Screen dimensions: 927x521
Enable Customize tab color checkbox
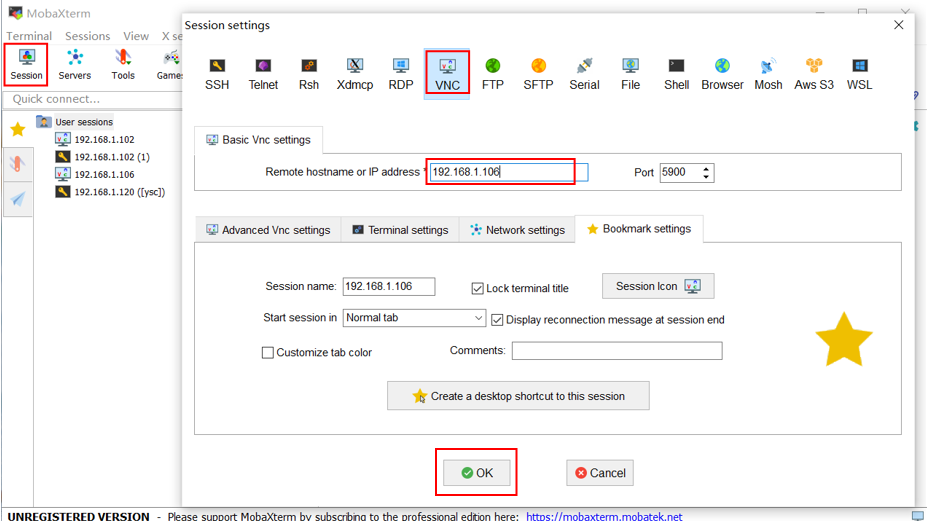[x=267, y=352]
